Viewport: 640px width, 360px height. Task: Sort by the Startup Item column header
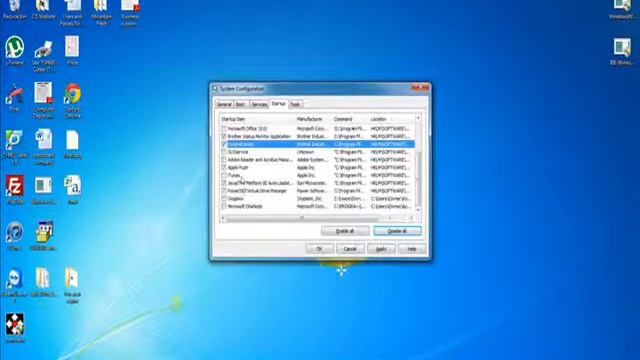point(257,119)
